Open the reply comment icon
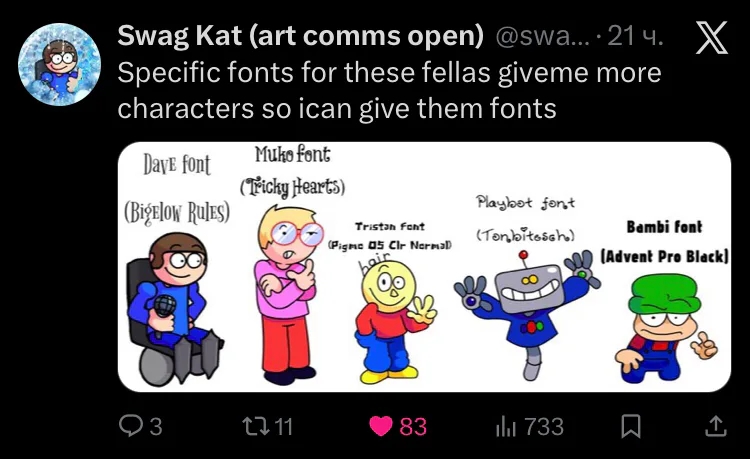Image resolution: width=750 pixels, height=459 pixels. pyautogui.click(x=130, y=426)
